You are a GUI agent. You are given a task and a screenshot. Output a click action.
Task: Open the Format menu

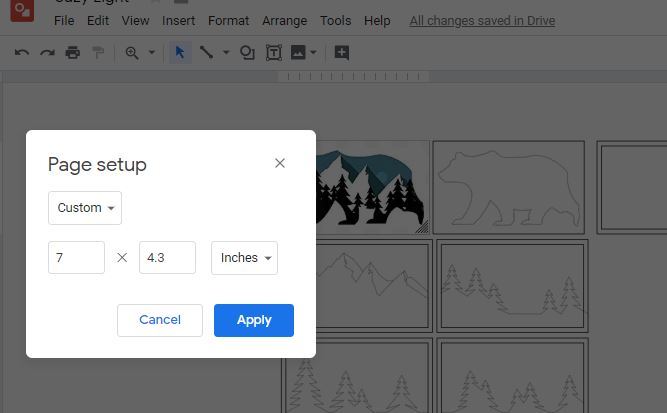[228, 20]
